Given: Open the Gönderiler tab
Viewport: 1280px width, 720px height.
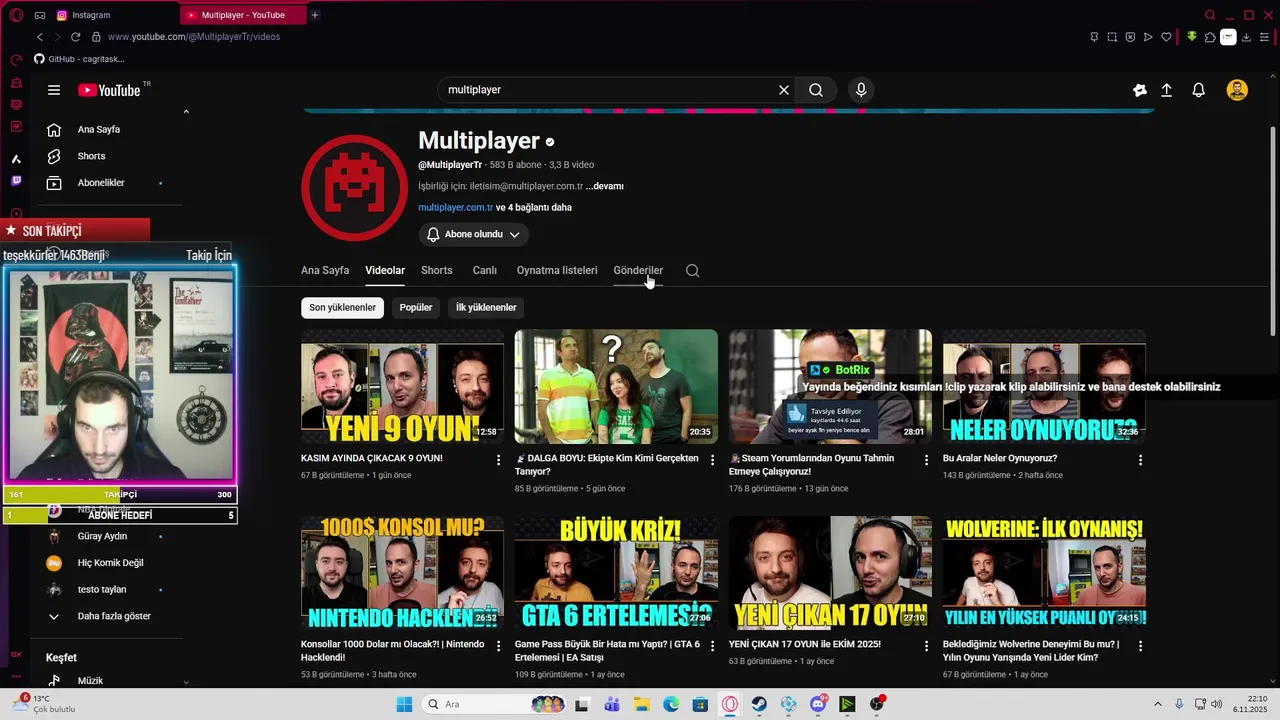Looking at the screenshot, I should pyautogui.click(x=638, y=271).
